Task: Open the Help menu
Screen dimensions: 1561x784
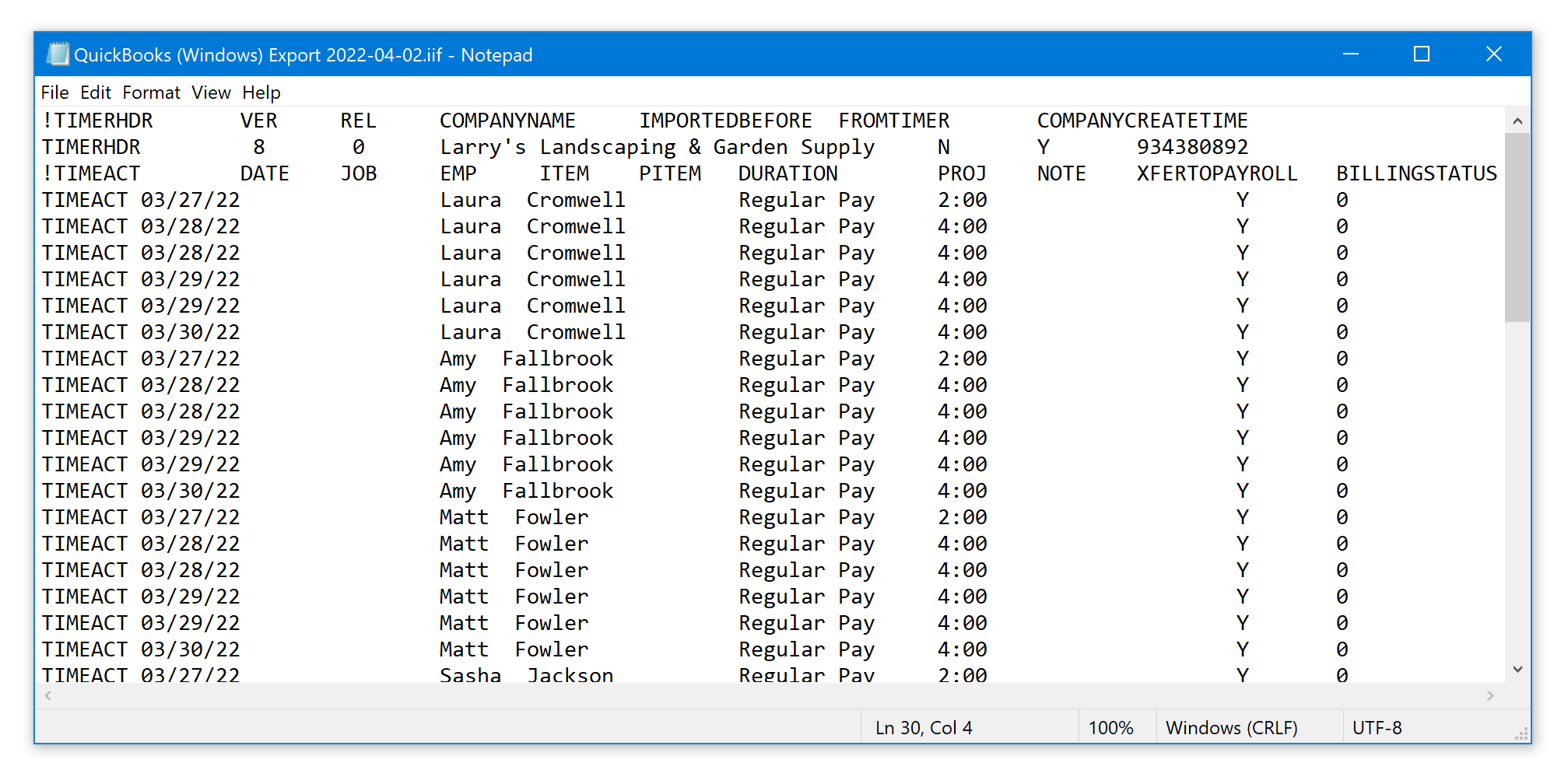Action: (261, 93)
